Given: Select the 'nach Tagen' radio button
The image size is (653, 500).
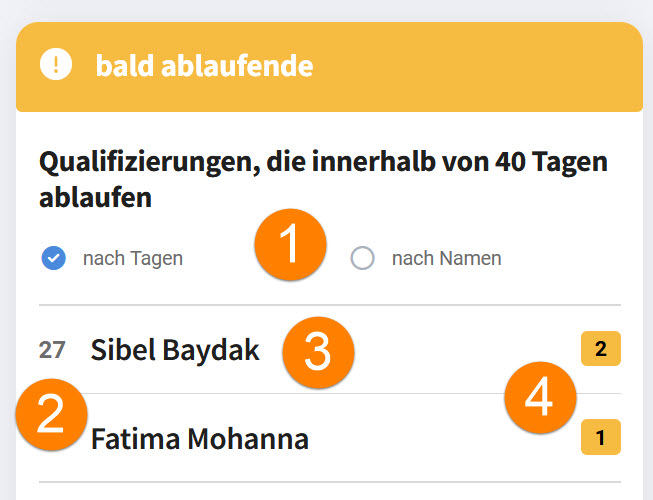Looking at the screenshot, I should pos(54,259).
